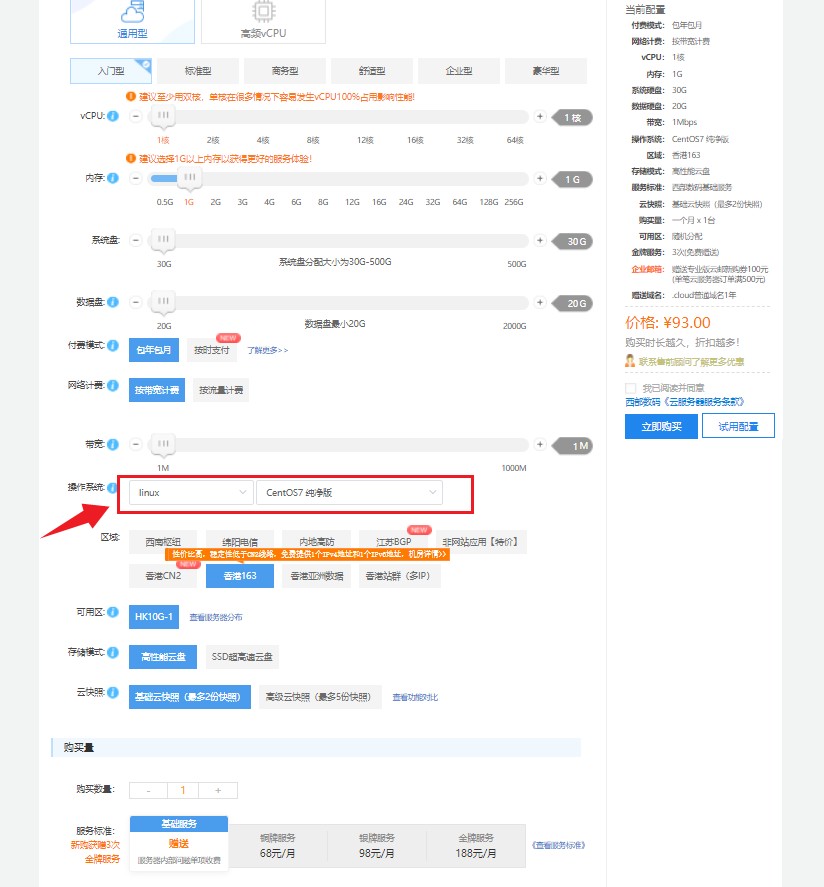
Task: Open the 云服务器服务条款 link
Action: 685,401
